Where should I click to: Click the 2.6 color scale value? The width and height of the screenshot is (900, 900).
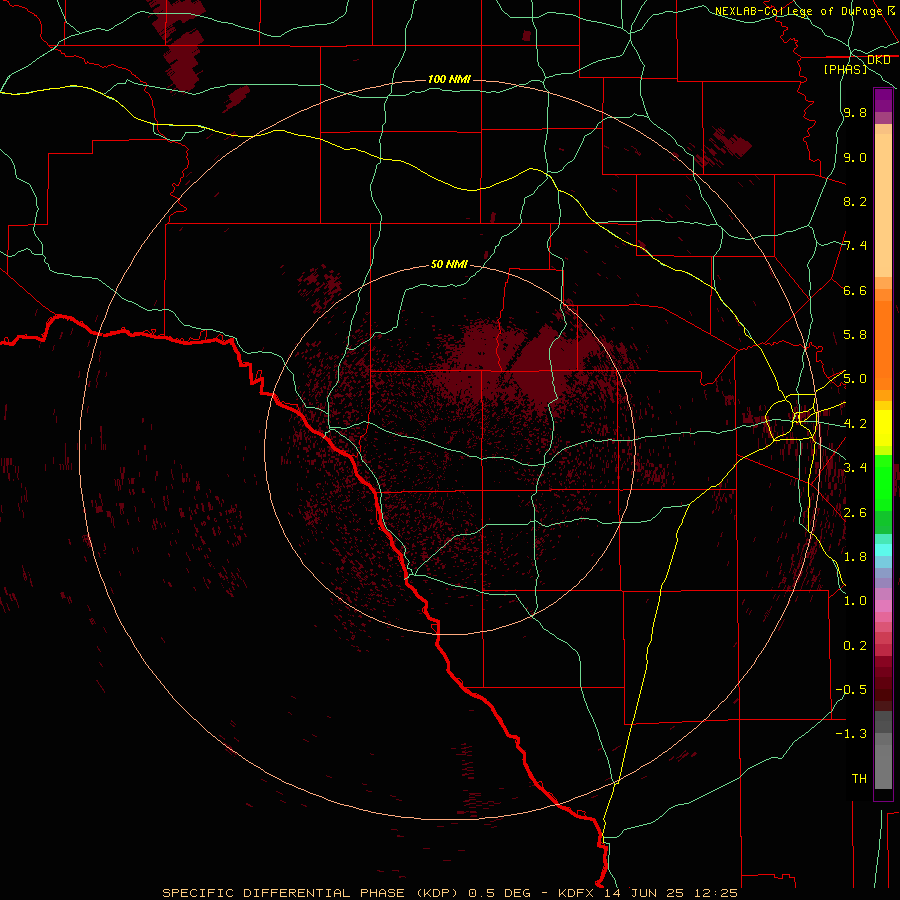coord(855,512)
